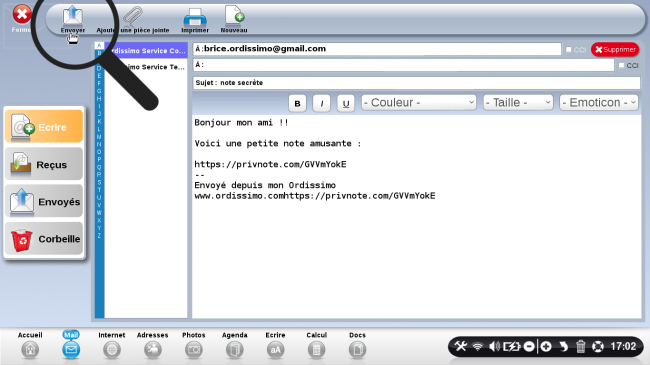Open the Corbeille trash folder
This screenshot has width=650, height=365.
[44, 238]
